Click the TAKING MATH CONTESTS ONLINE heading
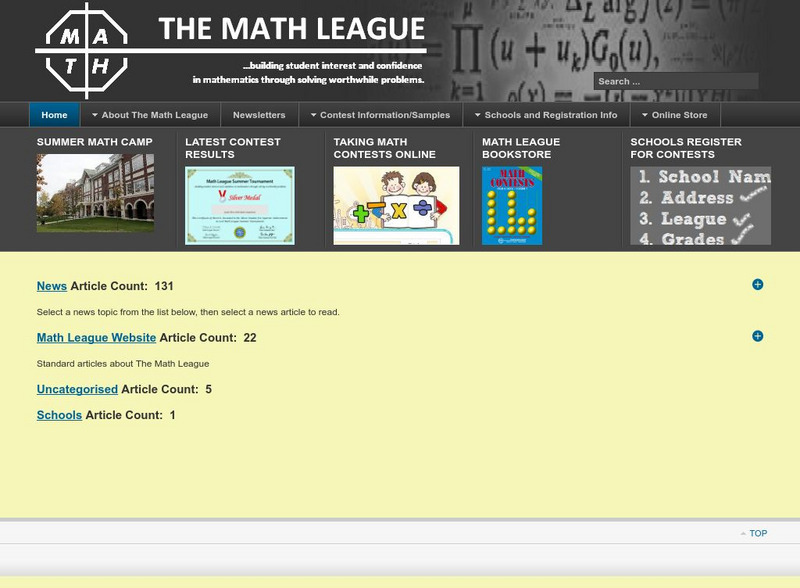 [x=385, y=148]
